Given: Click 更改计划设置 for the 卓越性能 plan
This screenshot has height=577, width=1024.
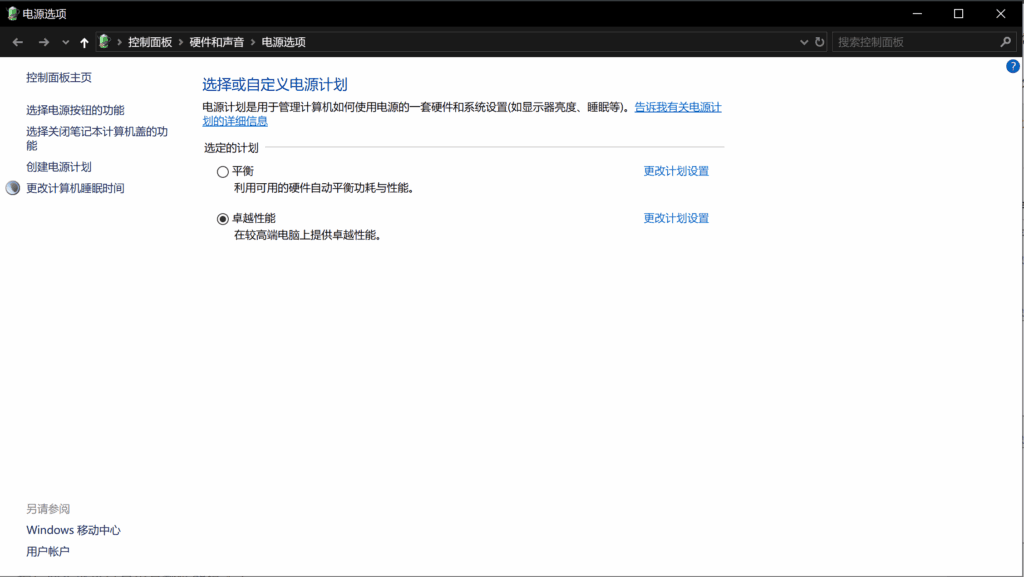Looking at the screenshot, I should click(676, 218).
